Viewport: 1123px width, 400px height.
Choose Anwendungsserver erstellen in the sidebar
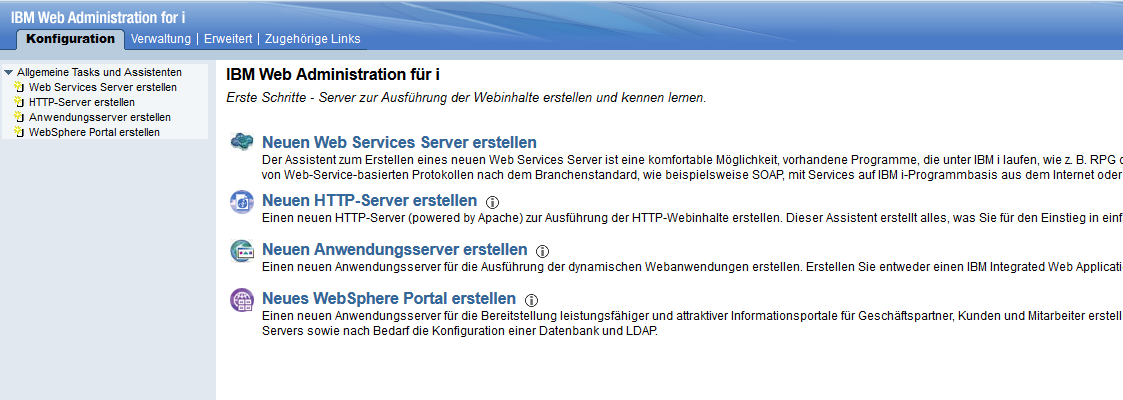tap(92, 117)
